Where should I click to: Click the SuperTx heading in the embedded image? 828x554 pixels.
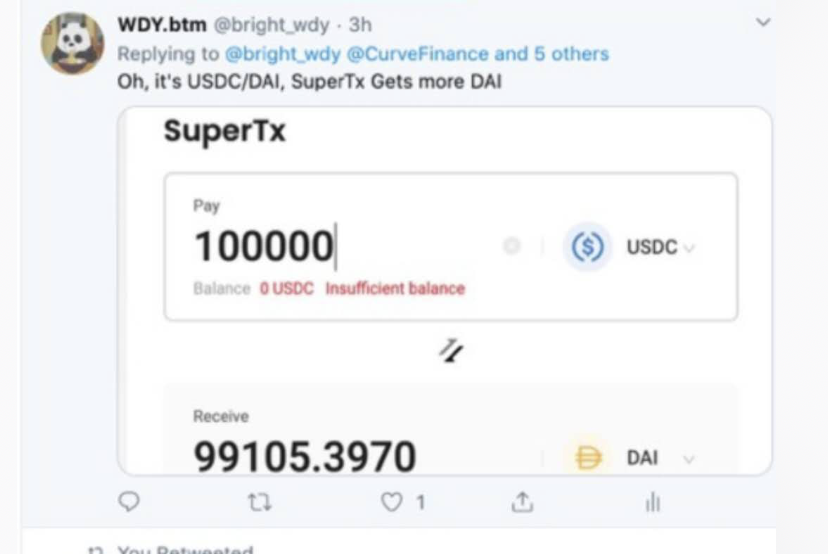pyautogui.click(x=224, y=131)
